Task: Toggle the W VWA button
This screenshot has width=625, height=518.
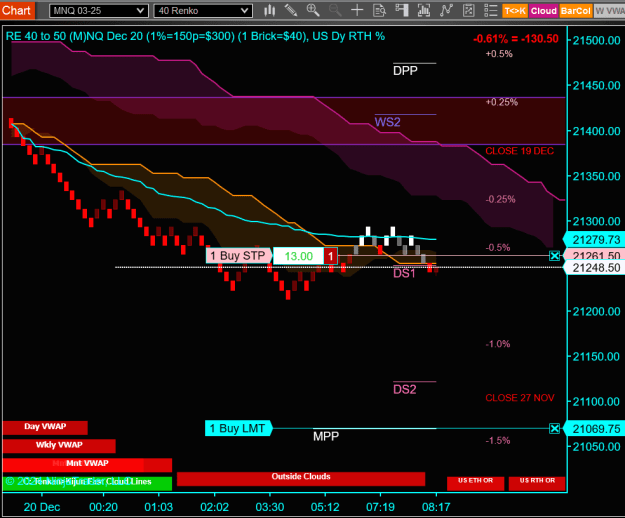Action: (x=609, y=11)
